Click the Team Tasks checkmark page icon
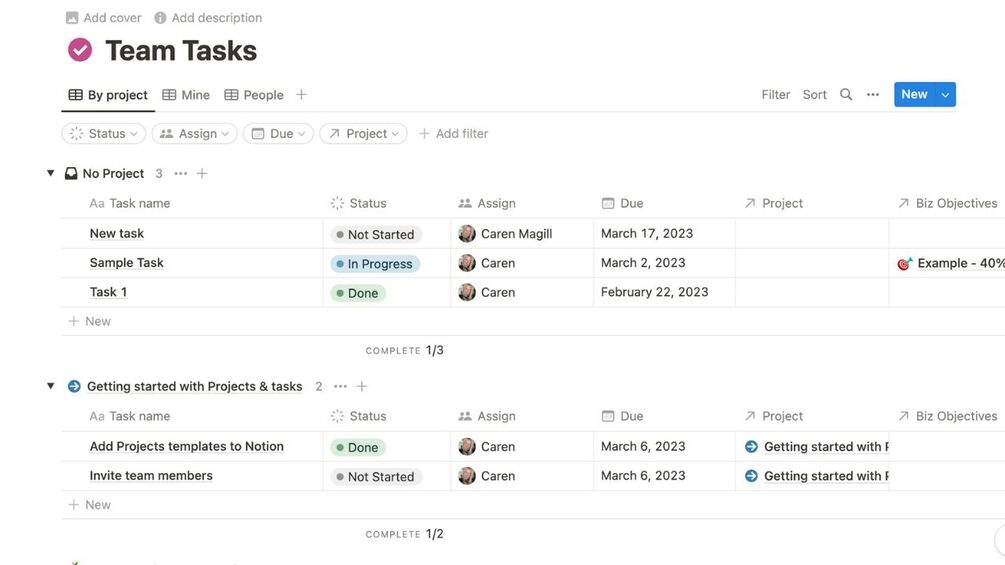 (x=80, y=50)
